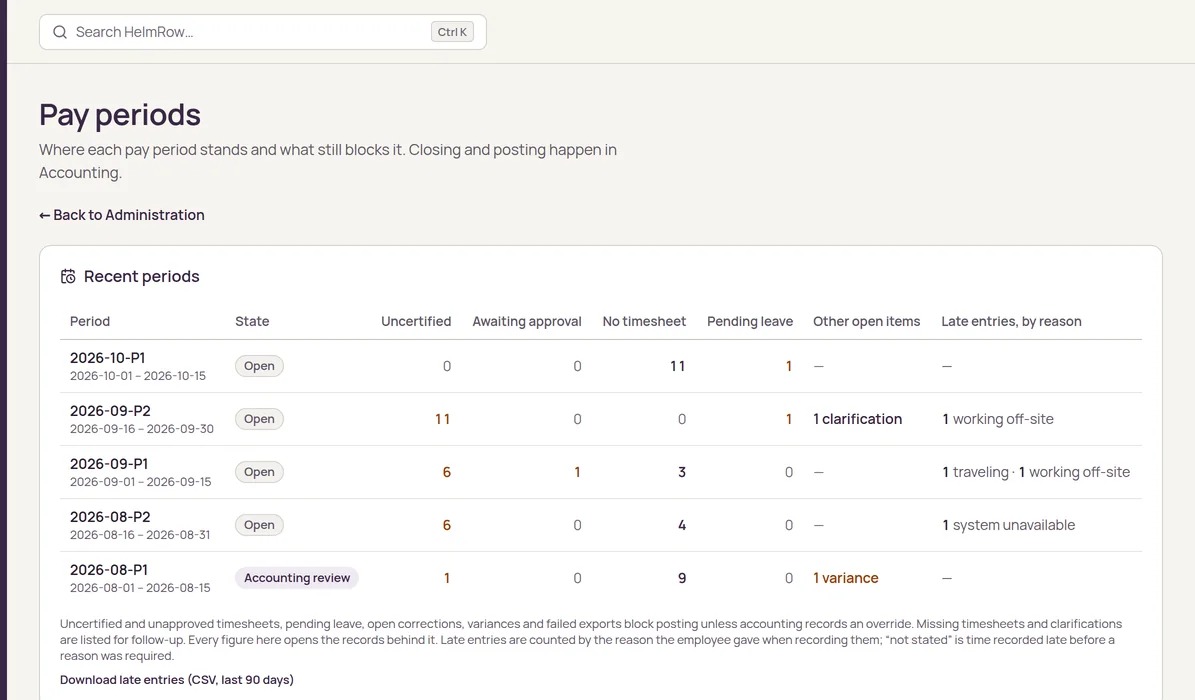Go back to Administration
Screen dimensions: 1195x700
[122, 215]
